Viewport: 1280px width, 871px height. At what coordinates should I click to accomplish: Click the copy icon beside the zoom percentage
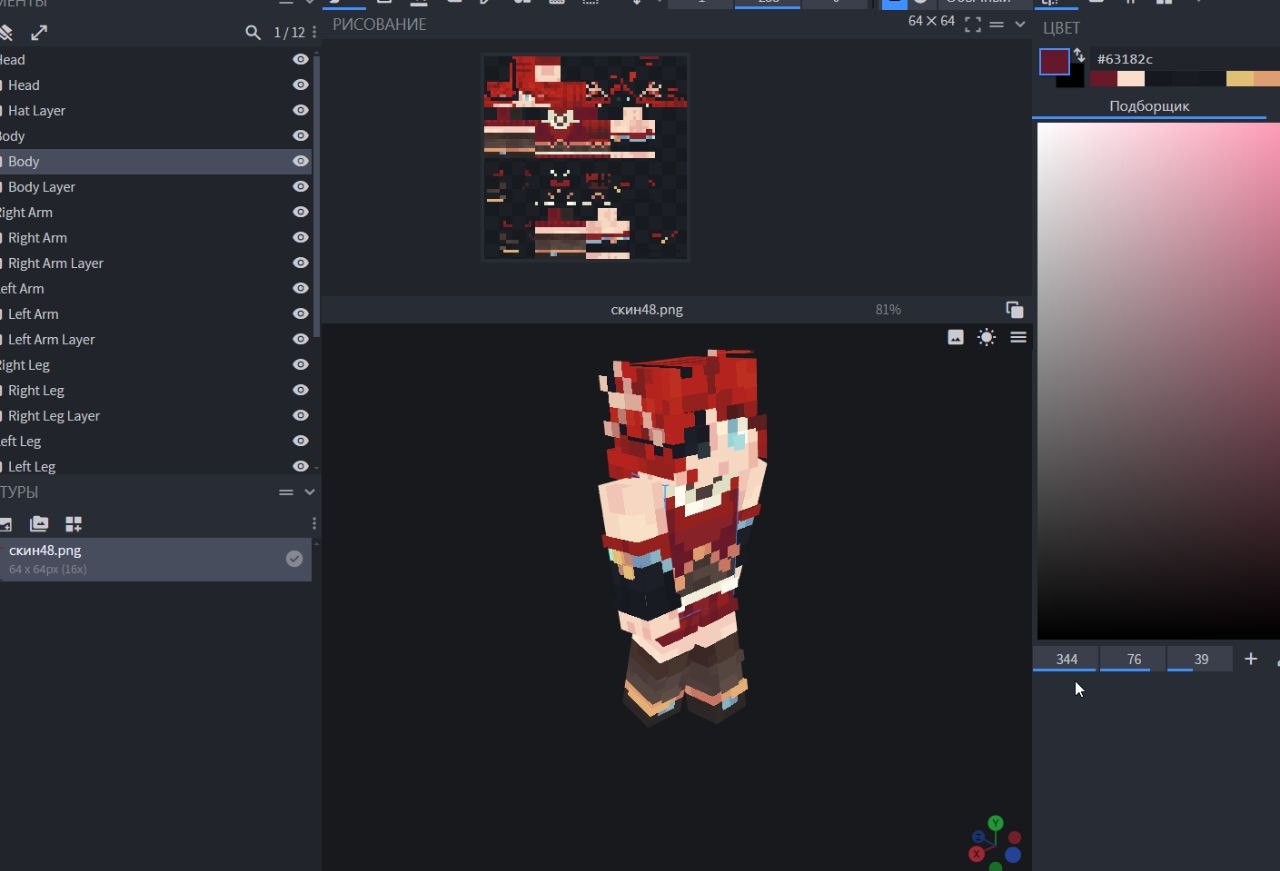[x=1014, y=310]
